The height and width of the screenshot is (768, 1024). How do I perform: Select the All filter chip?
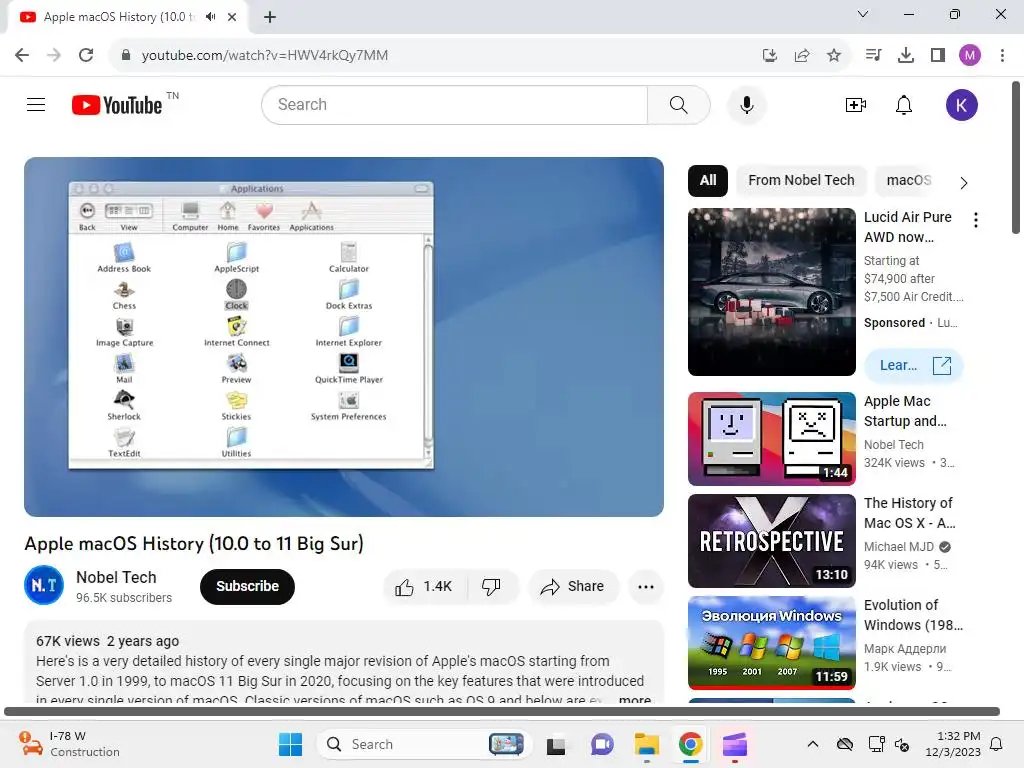click(x=708, y=180)
